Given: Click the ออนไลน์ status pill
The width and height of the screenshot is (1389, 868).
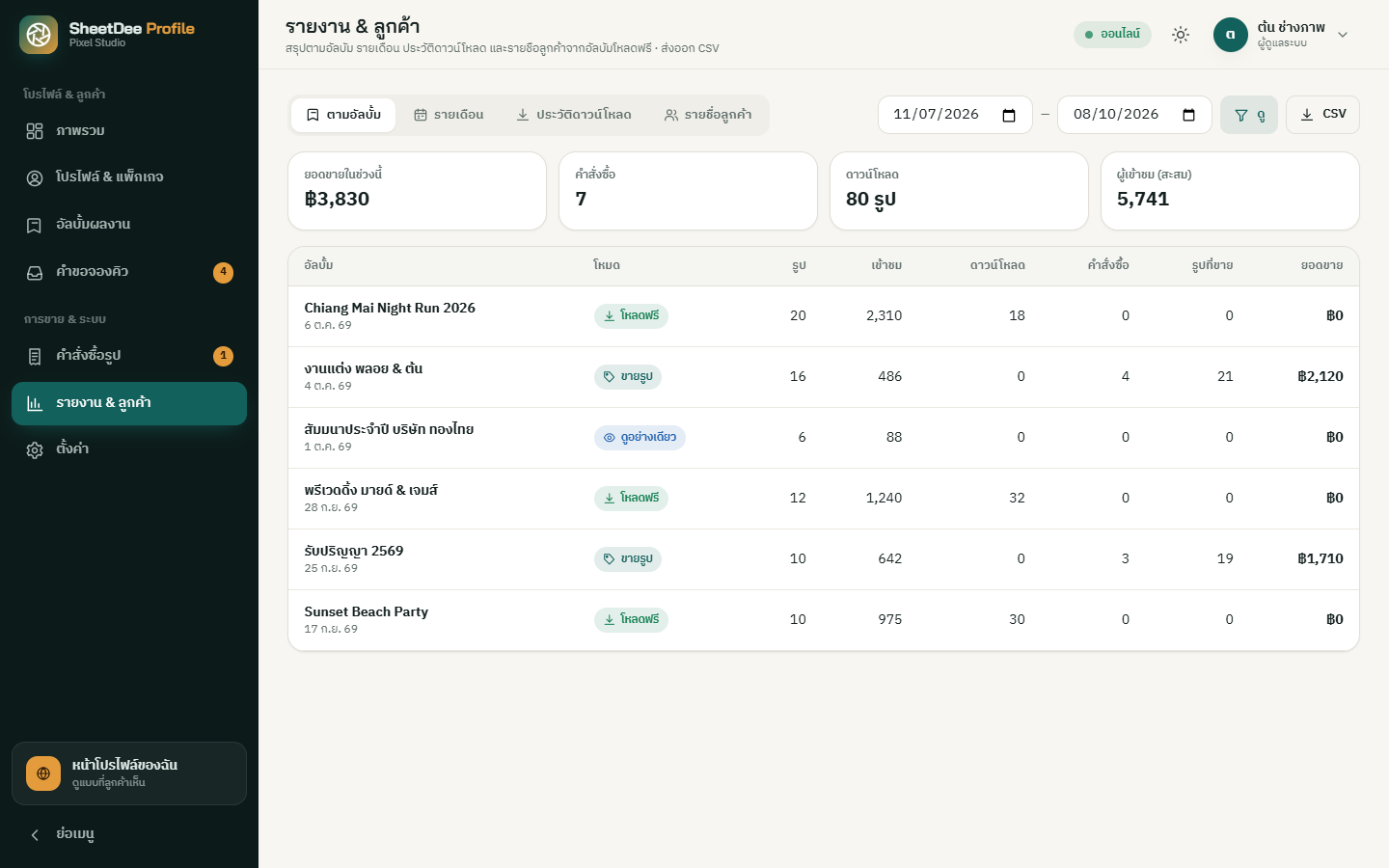Looking at the screenshot, I should (1112, 35).
